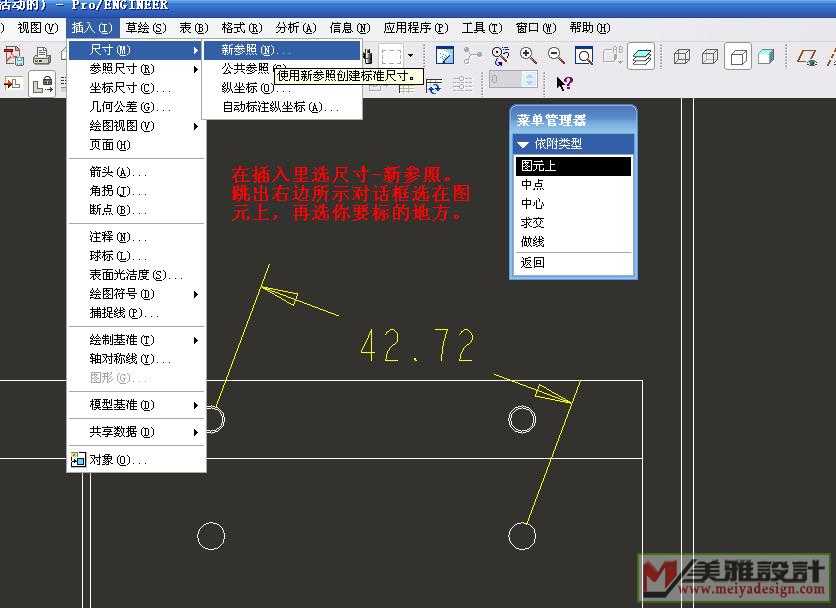This screenshot has width=836, height=608.
Task: Click the context help arrow-question icon
Action: tap(564, 84)
